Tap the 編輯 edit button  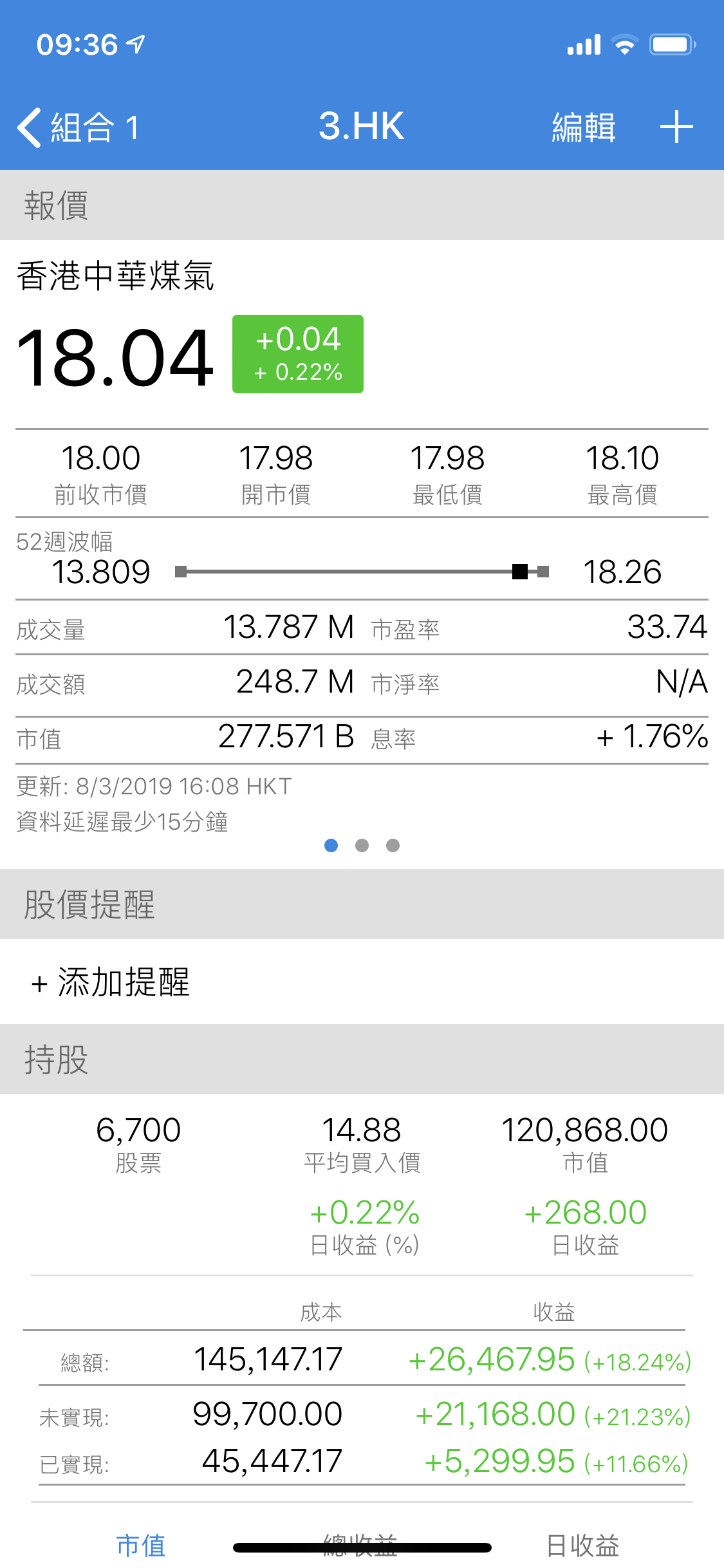[583, 127]
